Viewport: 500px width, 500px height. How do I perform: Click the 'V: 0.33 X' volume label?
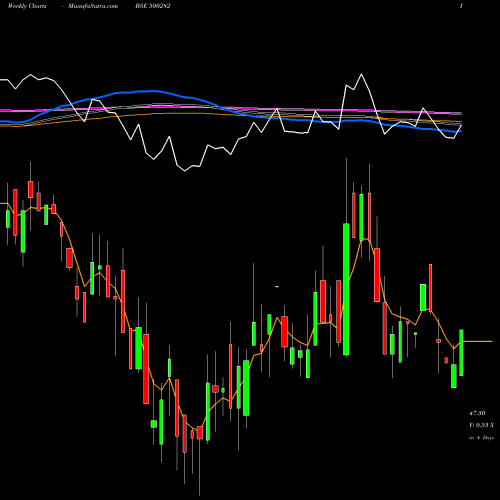pos(481,425)
